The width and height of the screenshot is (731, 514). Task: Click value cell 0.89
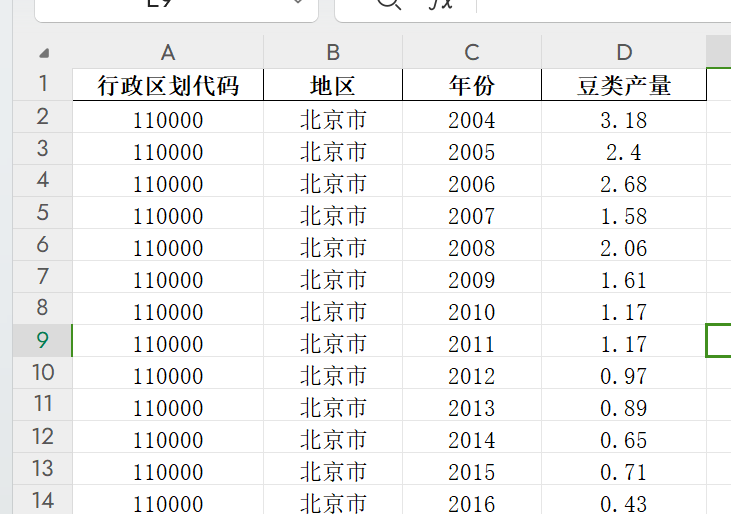(624, 405)
